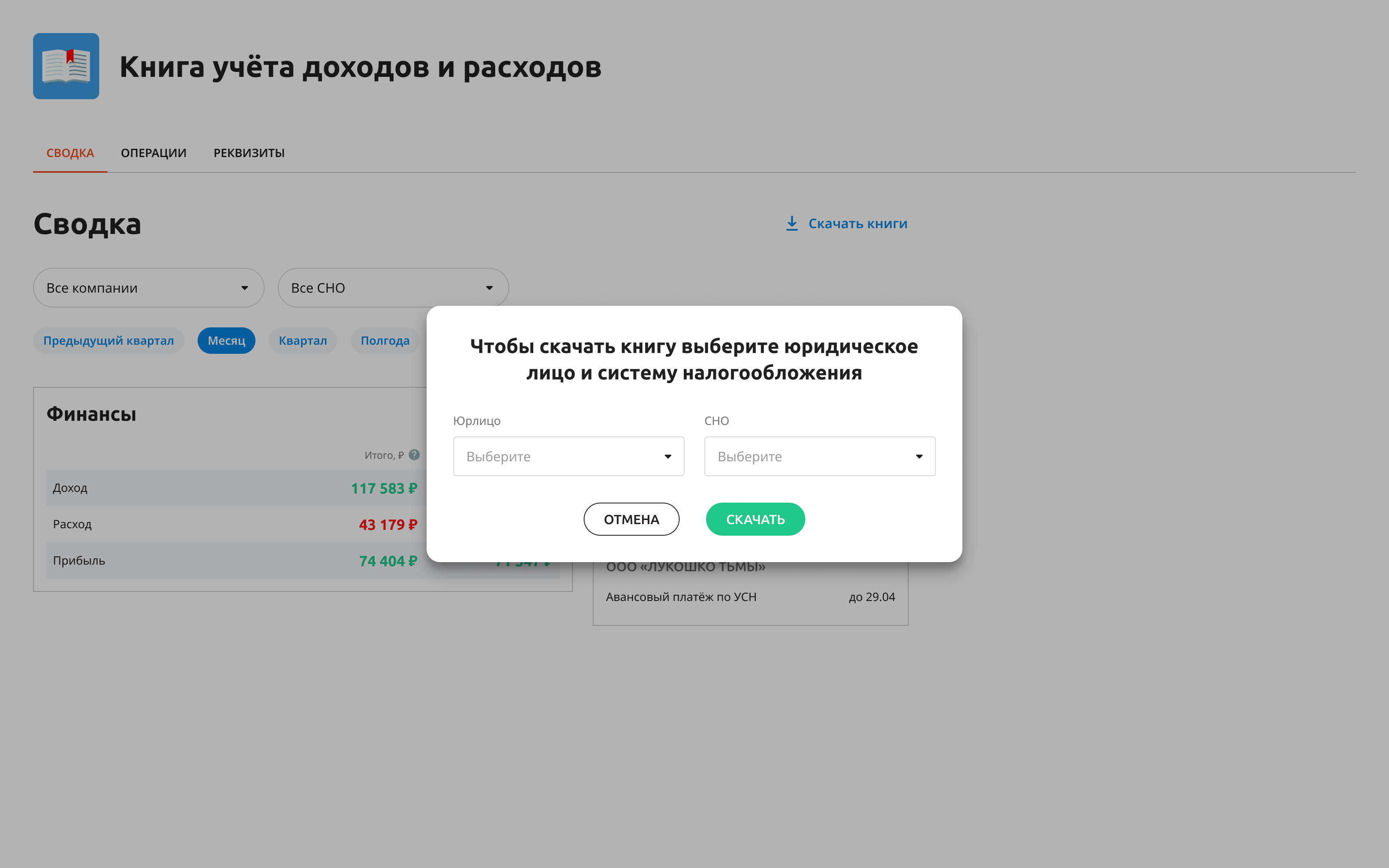Expand the Все СНО filter dropdown

(x=393, y=288)
